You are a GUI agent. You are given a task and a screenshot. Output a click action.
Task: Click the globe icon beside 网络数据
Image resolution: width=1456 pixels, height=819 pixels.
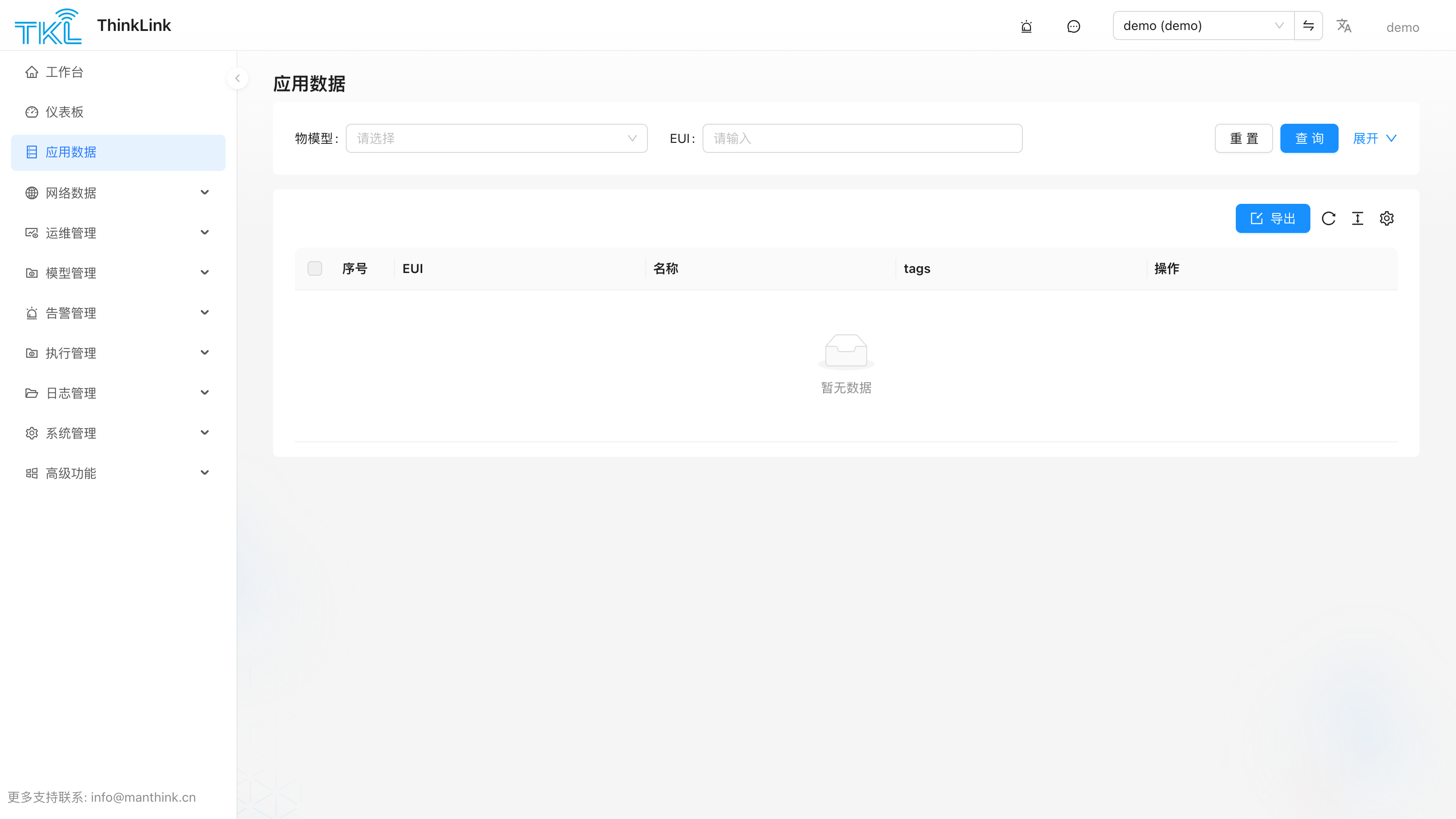click(32, 193)
